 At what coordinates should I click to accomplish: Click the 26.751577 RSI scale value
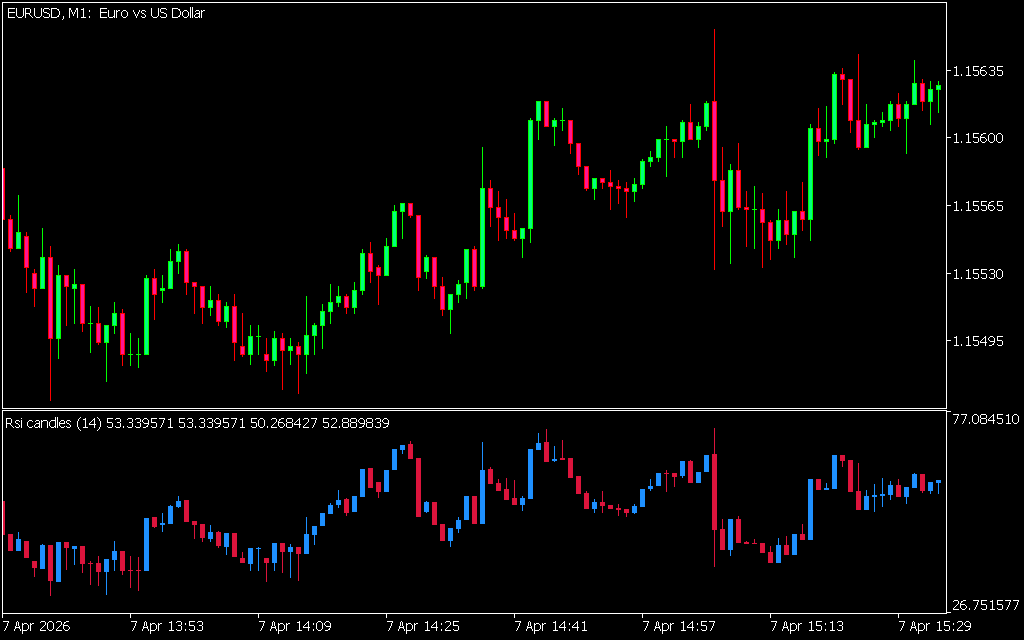tap(985, 605)
